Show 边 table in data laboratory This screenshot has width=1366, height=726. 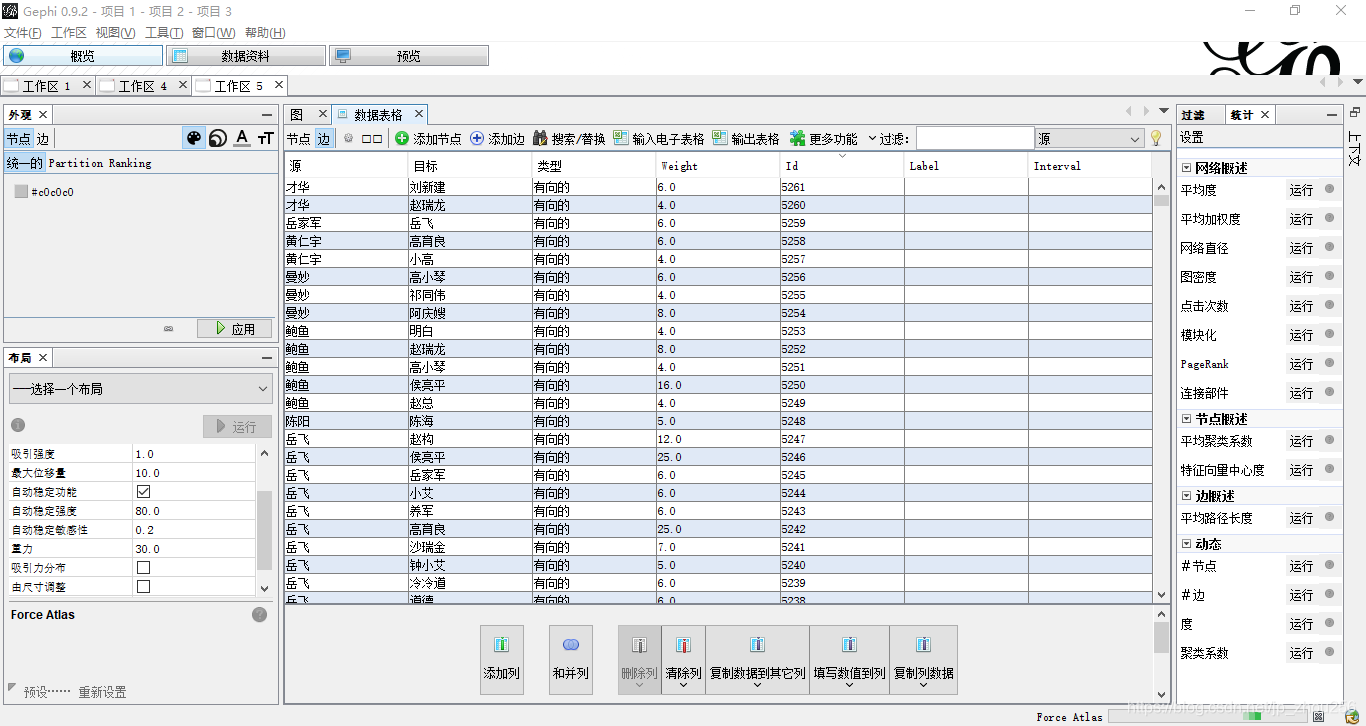click(323, 139)
